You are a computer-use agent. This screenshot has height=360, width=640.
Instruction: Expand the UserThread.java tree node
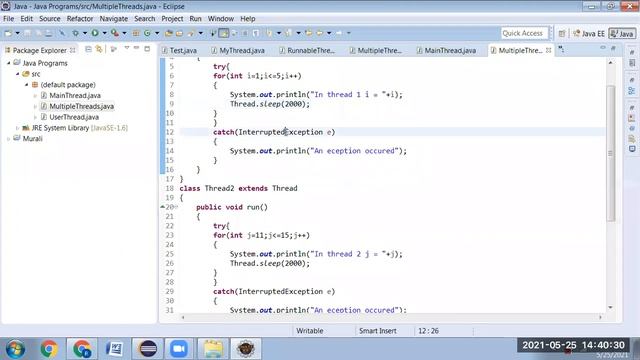(x=36, y=117)
